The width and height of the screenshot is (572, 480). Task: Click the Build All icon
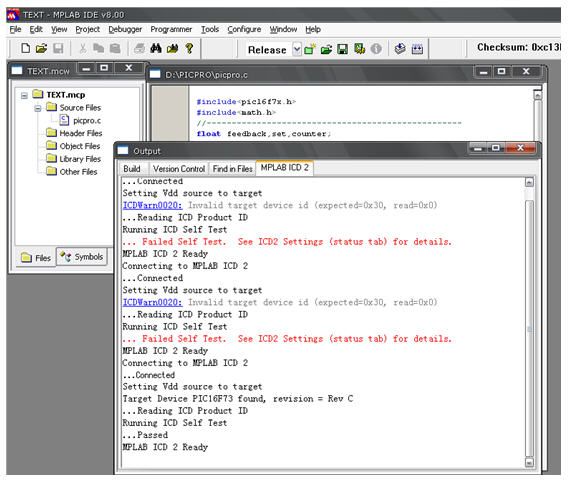click(x=417, y=49)
